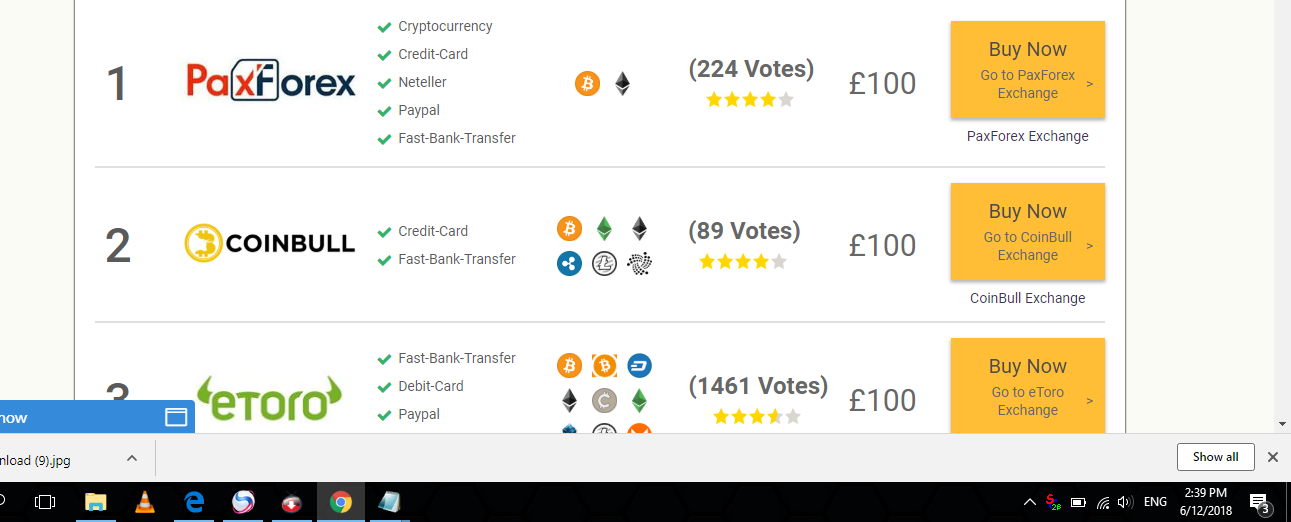Open File Explorer from taskbar
Image resolution: width=1291 pixels, height=522 pixels.
(x=96, y=502)
